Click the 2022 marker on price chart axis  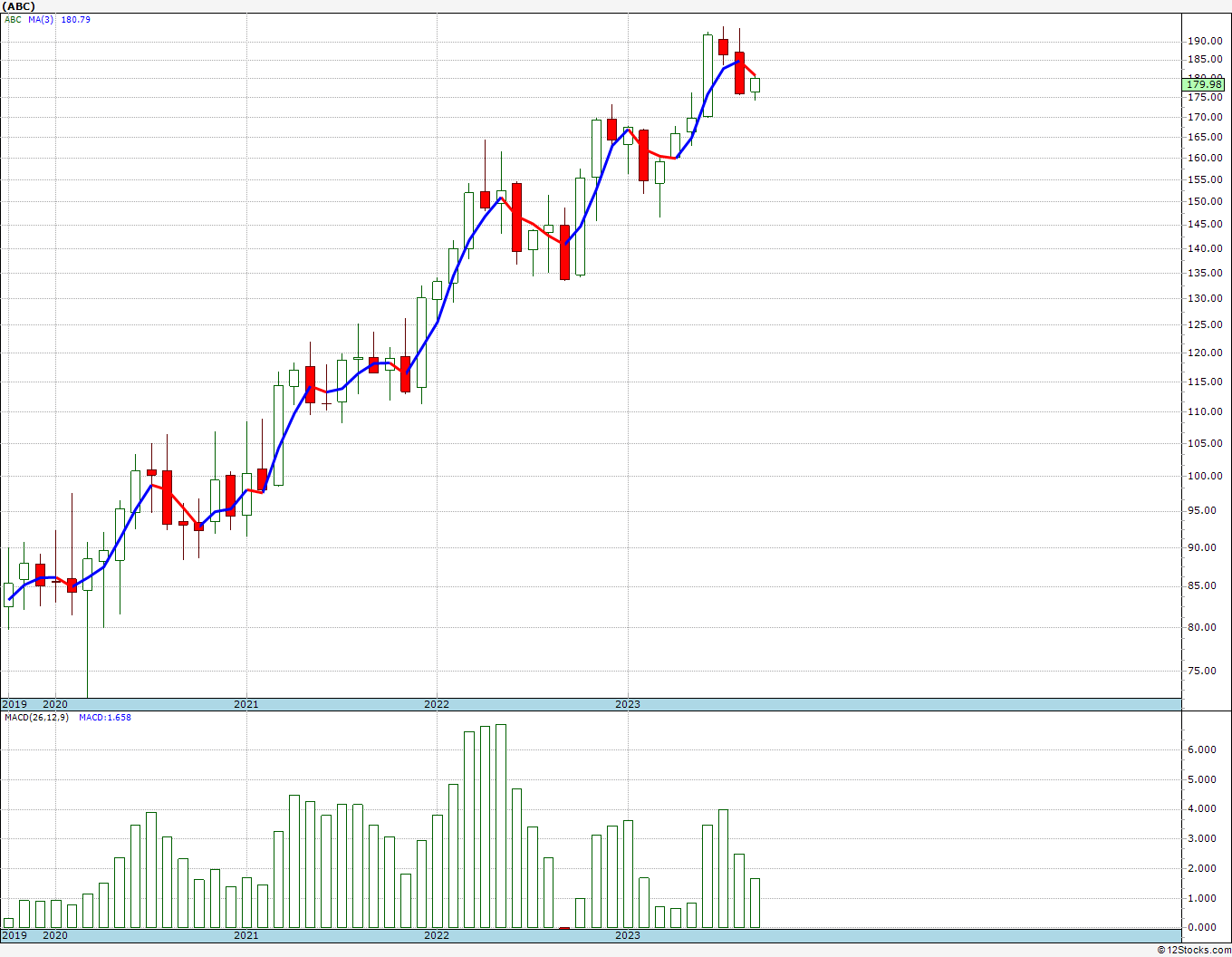(x=437, y=704)
